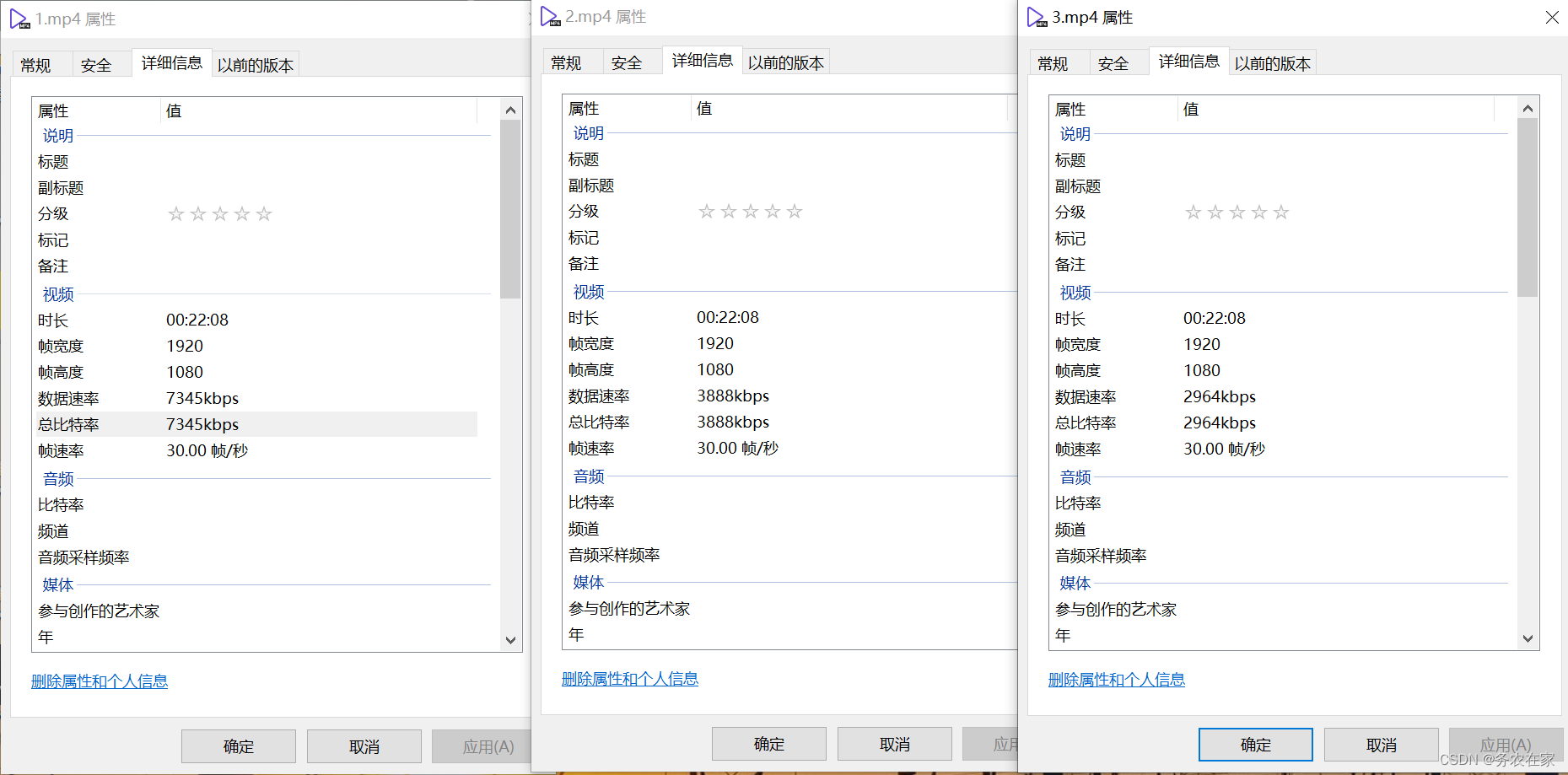
Task: Click 音频采样频率 row in 1.mp4 window
Action: (x=256, y=557)
